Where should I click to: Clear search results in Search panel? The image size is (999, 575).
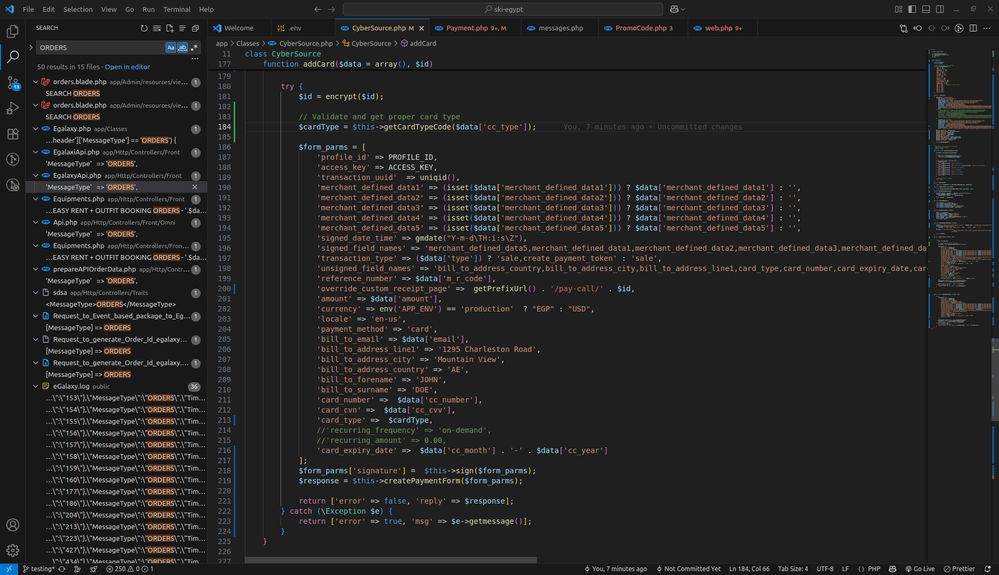pos(158,28)
